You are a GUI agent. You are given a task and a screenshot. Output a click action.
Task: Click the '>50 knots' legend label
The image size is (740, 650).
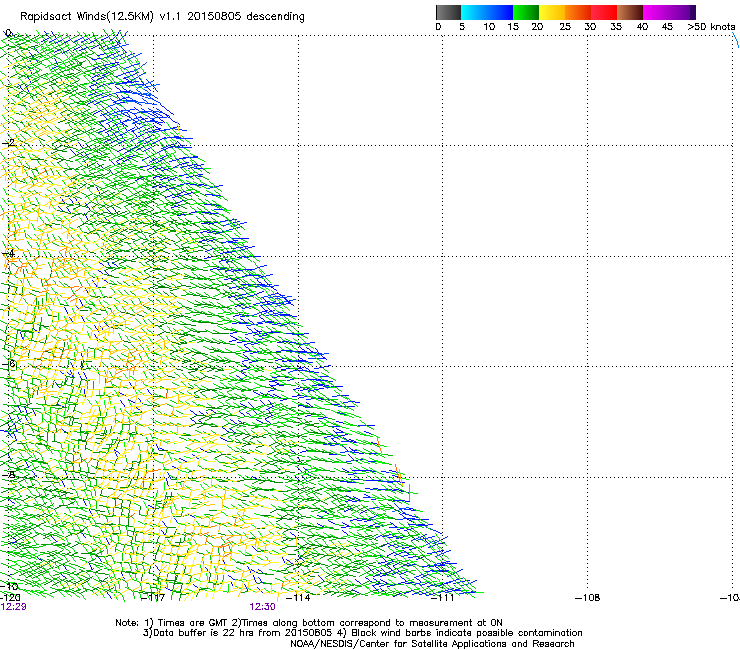click(x=711, y=27)
